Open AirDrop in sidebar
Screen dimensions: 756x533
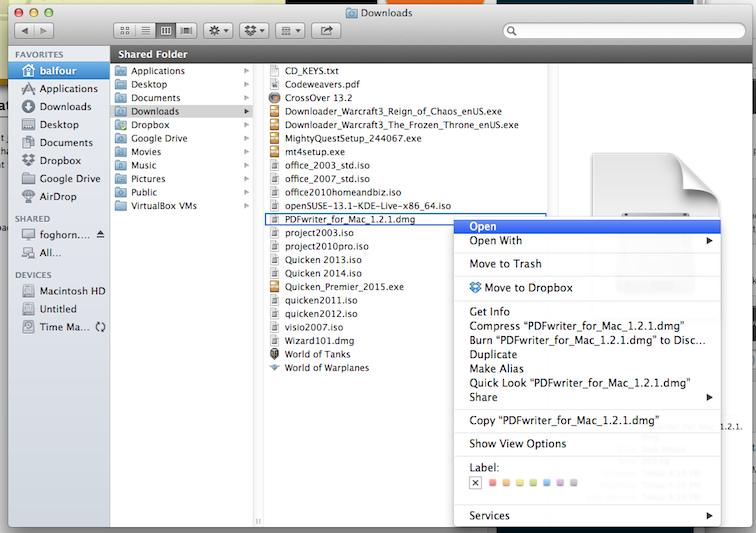[x=59, y=196]
